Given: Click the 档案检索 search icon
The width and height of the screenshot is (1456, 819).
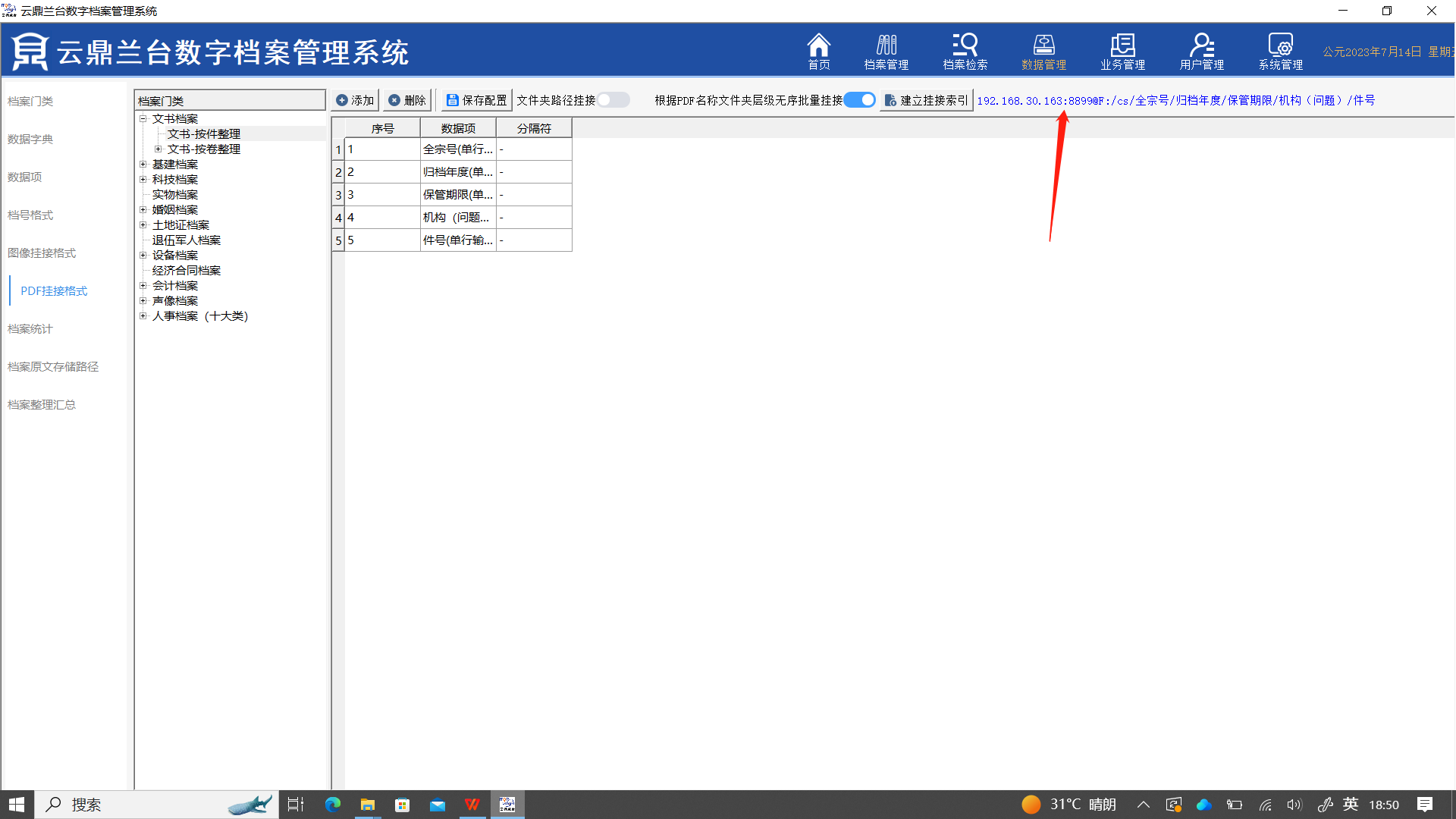Looking at the screenshot, I should (x=965, y=51).
